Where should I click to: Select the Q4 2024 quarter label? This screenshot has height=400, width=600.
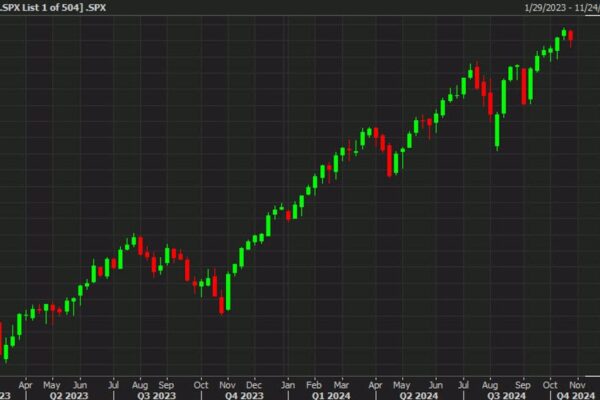tap(576, 395)
